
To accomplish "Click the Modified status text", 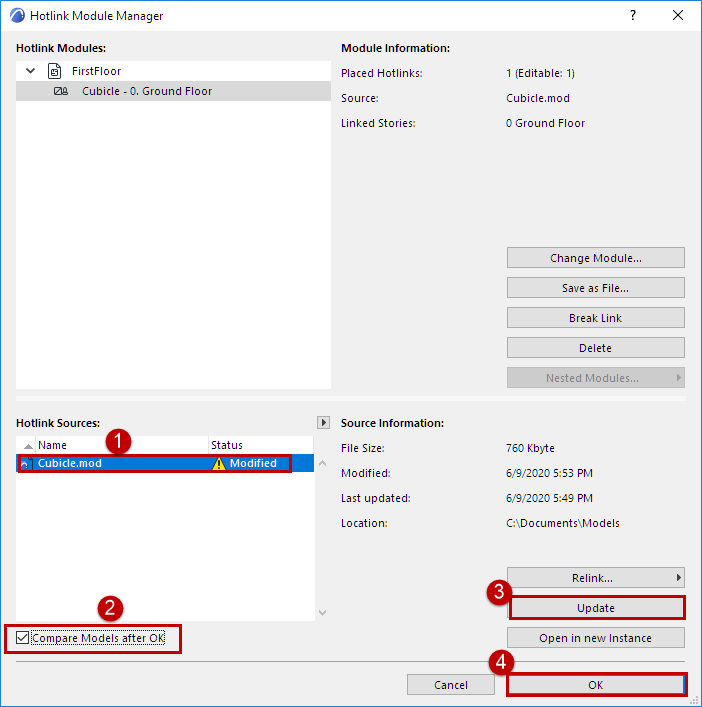I will point(253,463).
